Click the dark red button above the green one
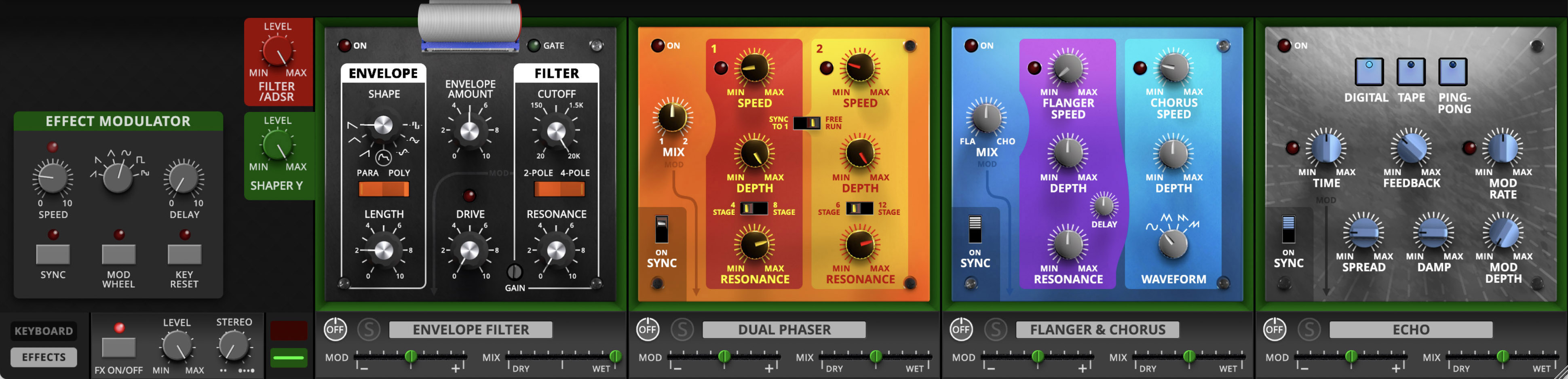The height and width of the screenshot is (379, 1568). click(289, 331)
